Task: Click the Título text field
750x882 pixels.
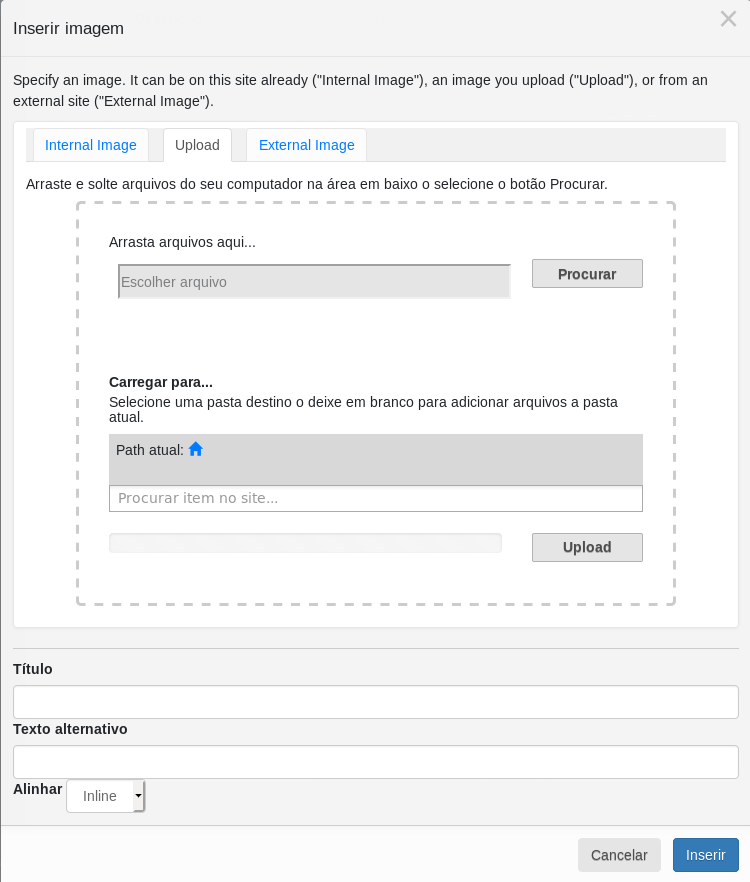Action: click(x=375, y=702)
